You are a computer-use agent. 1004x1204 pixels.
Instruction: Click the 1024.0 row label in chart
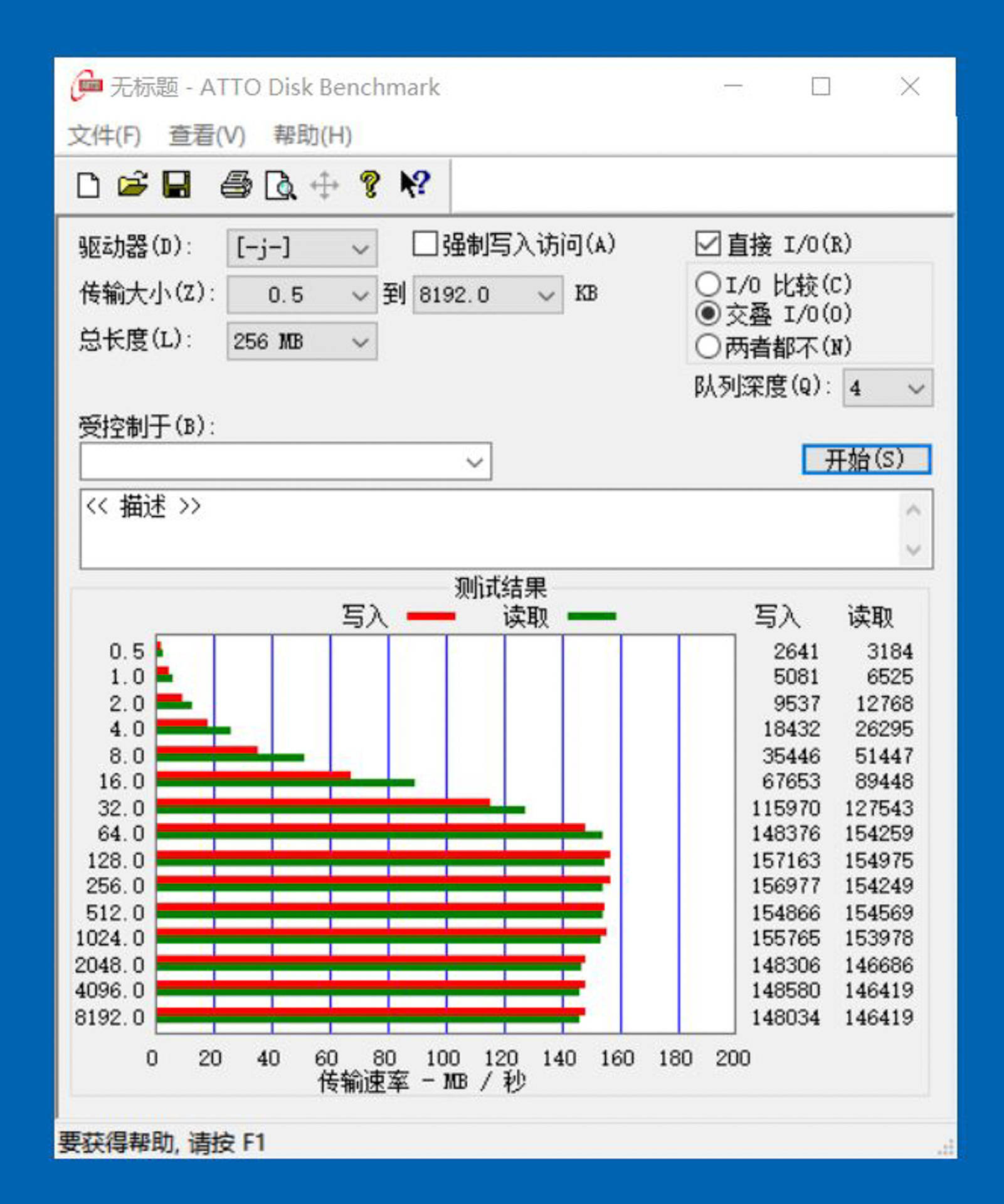pyautogui.click(x=110, y=937)
